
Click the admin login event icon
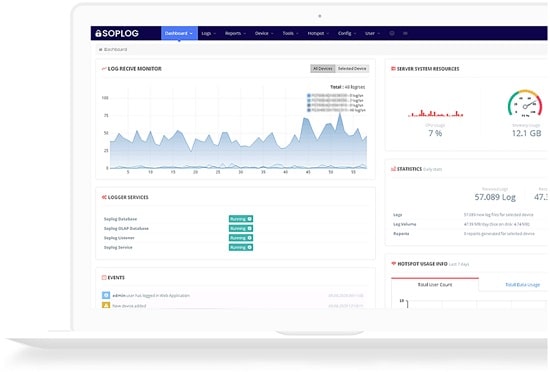point(106,295)
